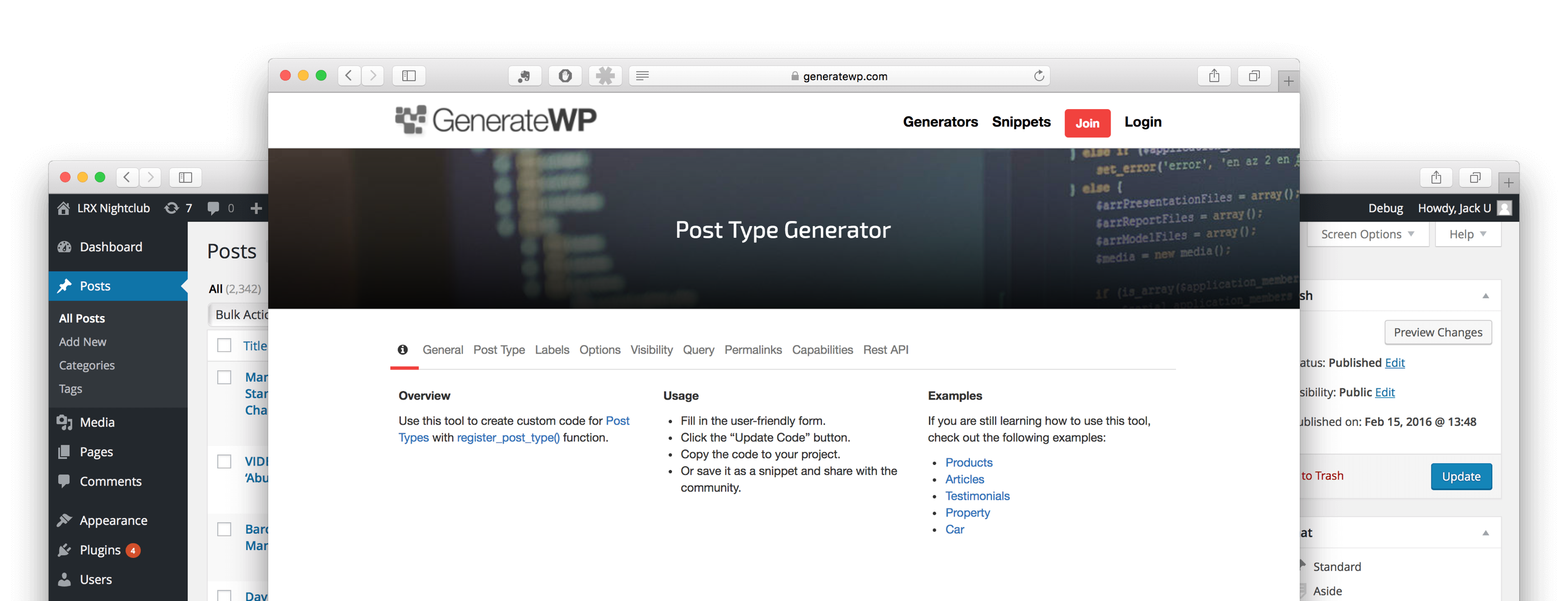Image resolution: width=1568 pixels, height=601 pixels.
Task: Click the GenerateWP logo
Action: pos(496,120)
